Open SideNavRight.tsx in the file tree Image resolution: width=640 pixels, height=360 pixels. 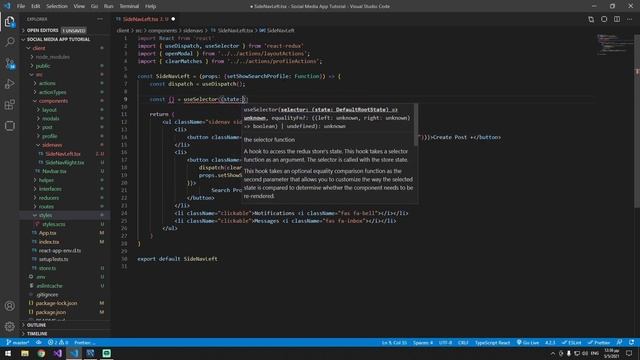click(64, 162)
